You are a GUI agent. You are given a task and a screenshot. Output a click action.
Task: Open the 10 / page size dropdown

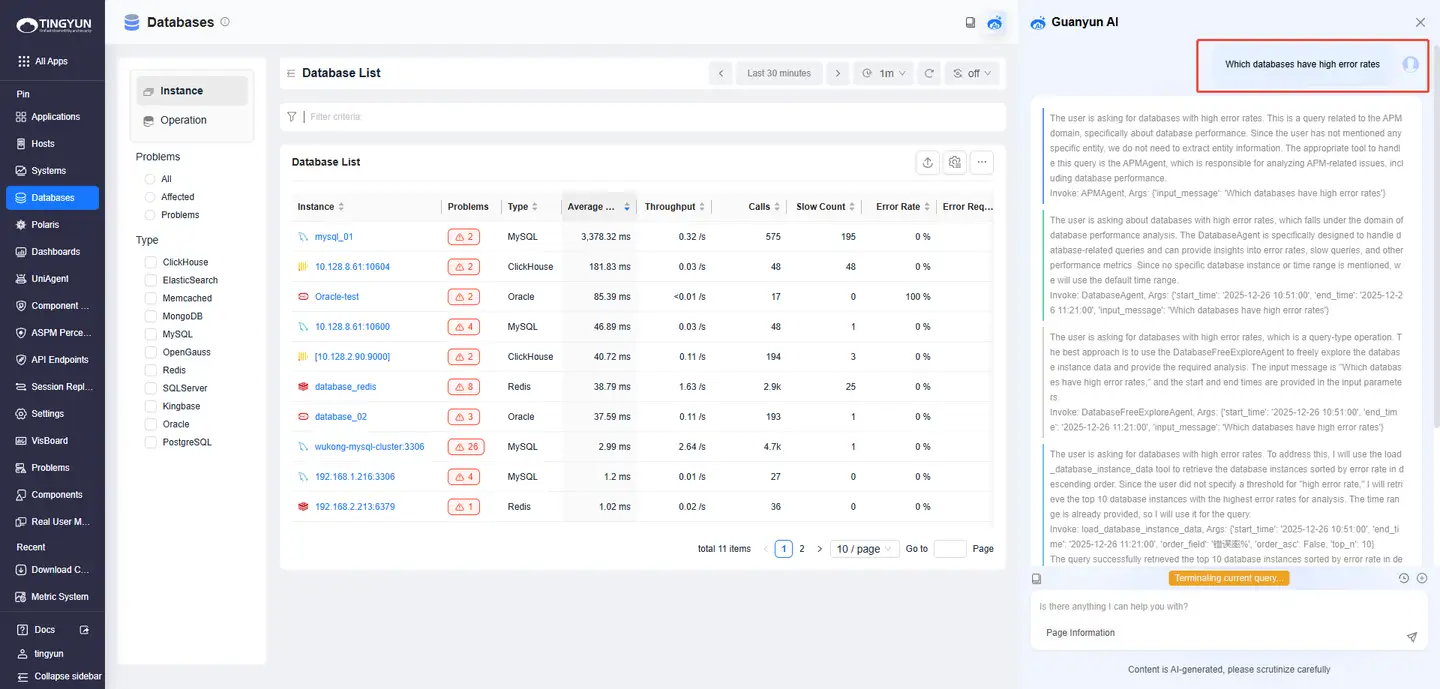(x=866, y=549)
